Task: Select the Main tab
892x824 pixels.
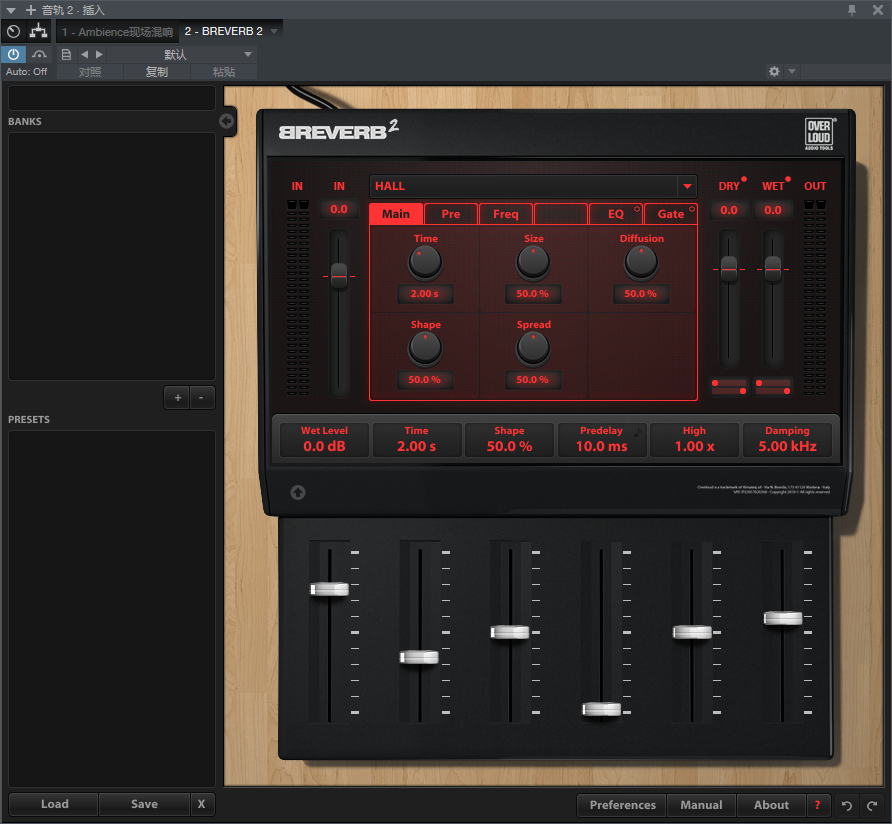Action: pyautogui.click(x=396, y=214)
